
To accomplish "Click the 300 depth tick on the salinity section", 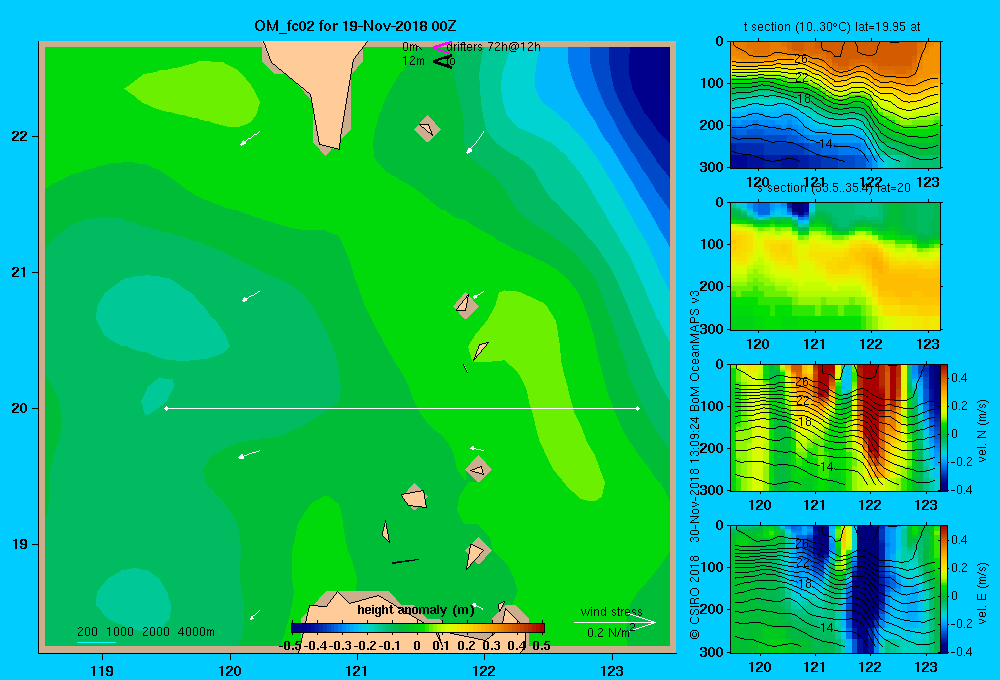I will coord(712,329).
